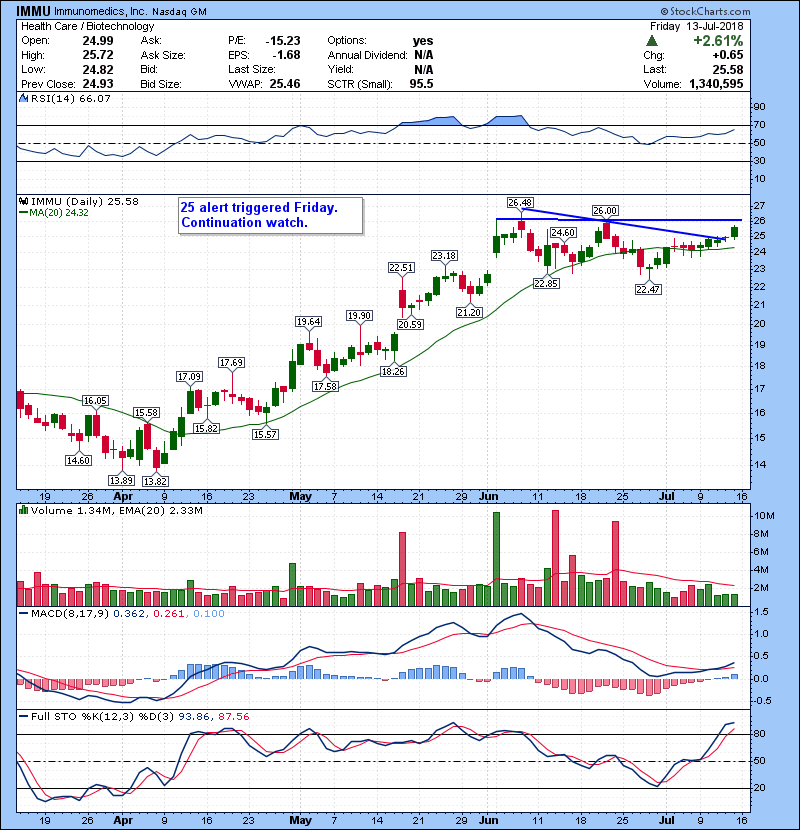The width and height of the screenshot is (800, 830).
Task: Click the Volume 1.34M, EMA(20) 2.33M legend
Action: pyautogui.click(x=116, y=511)
